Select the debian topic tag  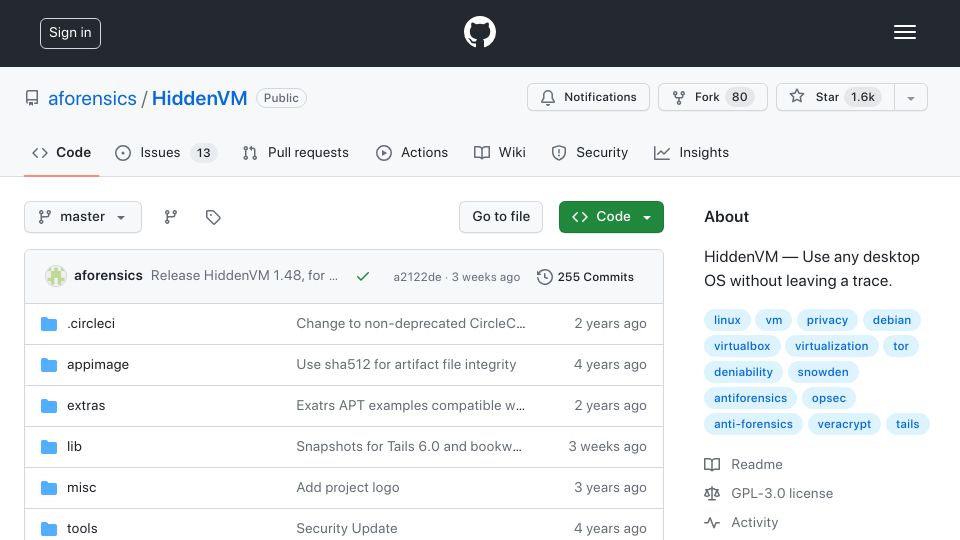[x=892, y=320]
